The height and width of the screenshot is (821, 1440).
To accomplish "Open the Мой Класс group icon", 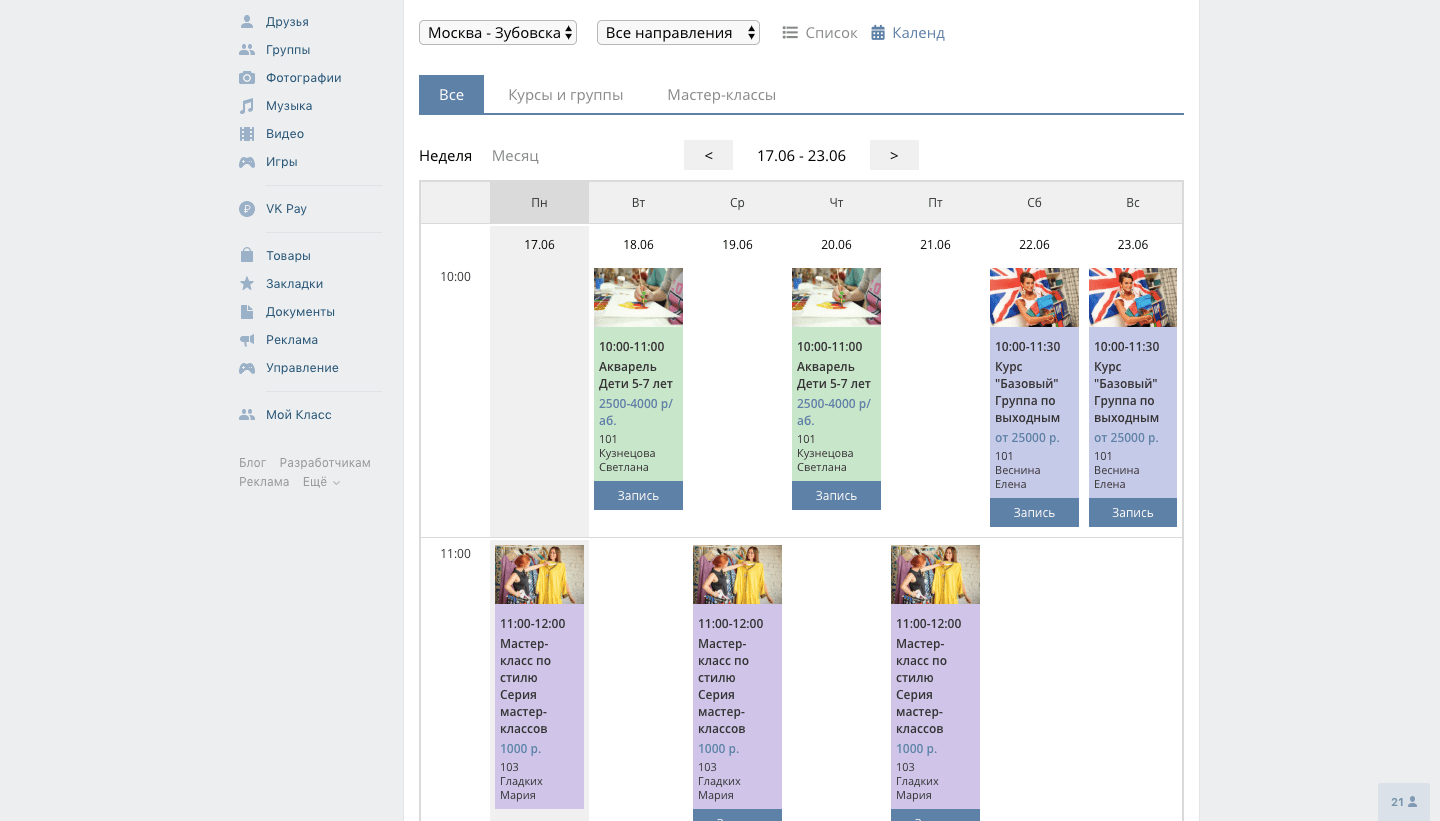I will pos(247,414).
